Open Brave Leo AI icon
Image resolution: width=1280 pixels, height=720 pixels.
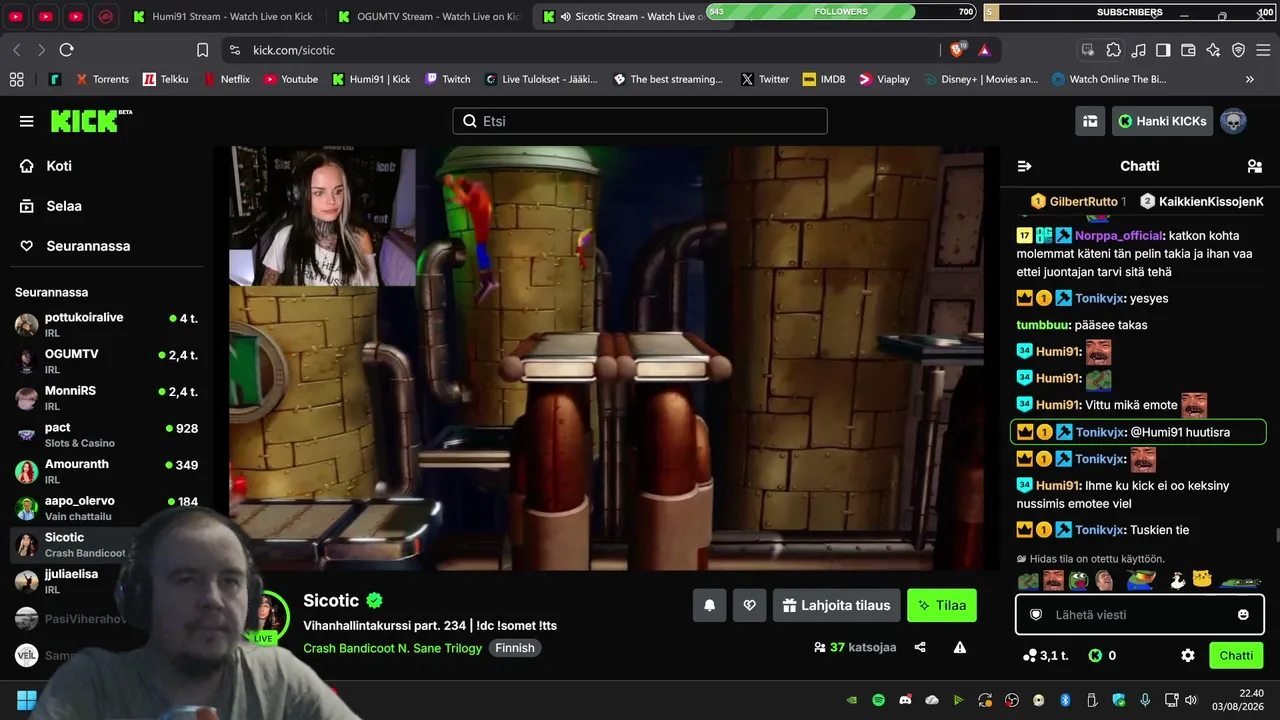click(x=1213, y=50)
